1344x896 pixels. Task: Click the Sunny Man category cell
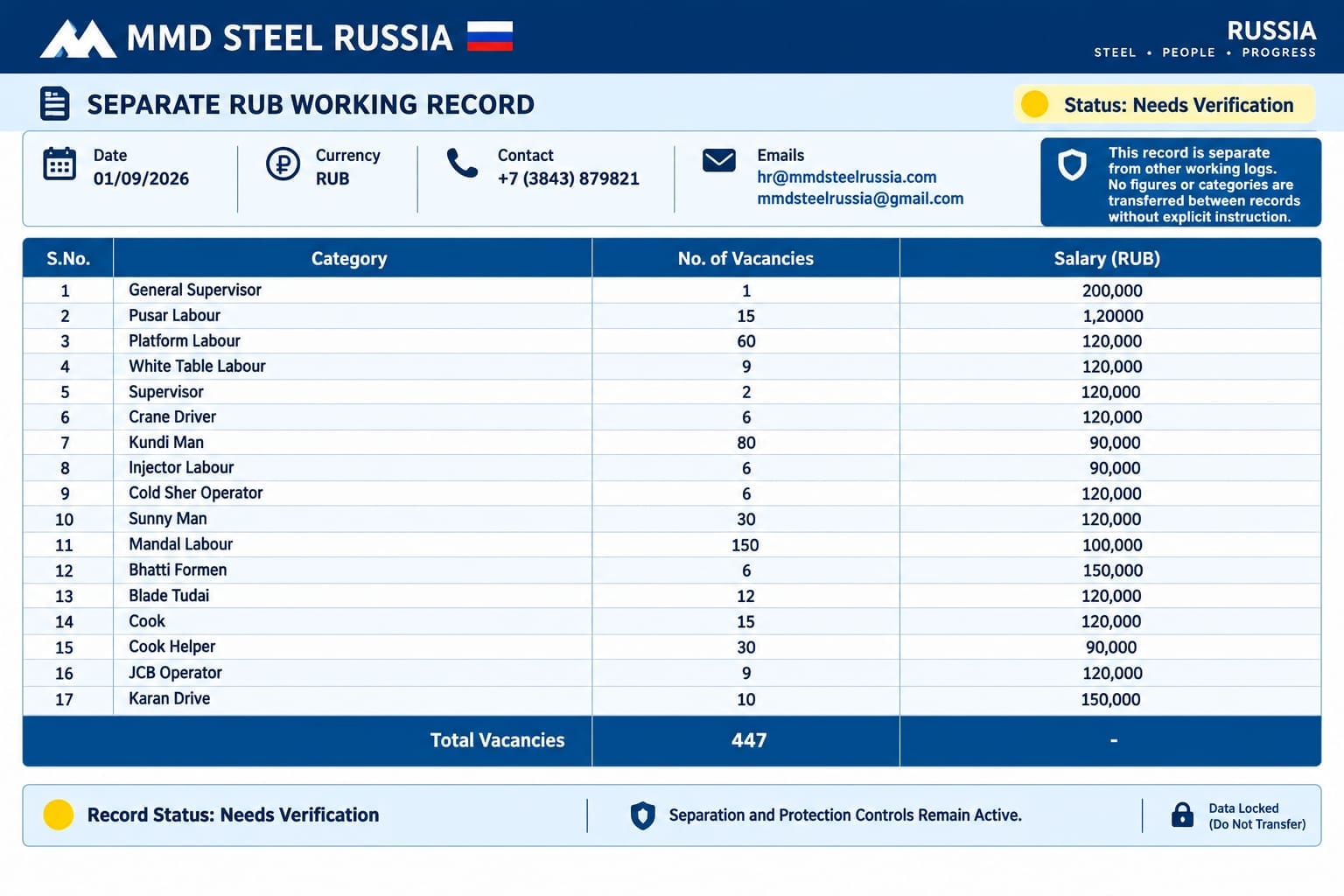(x=353, y=519)
